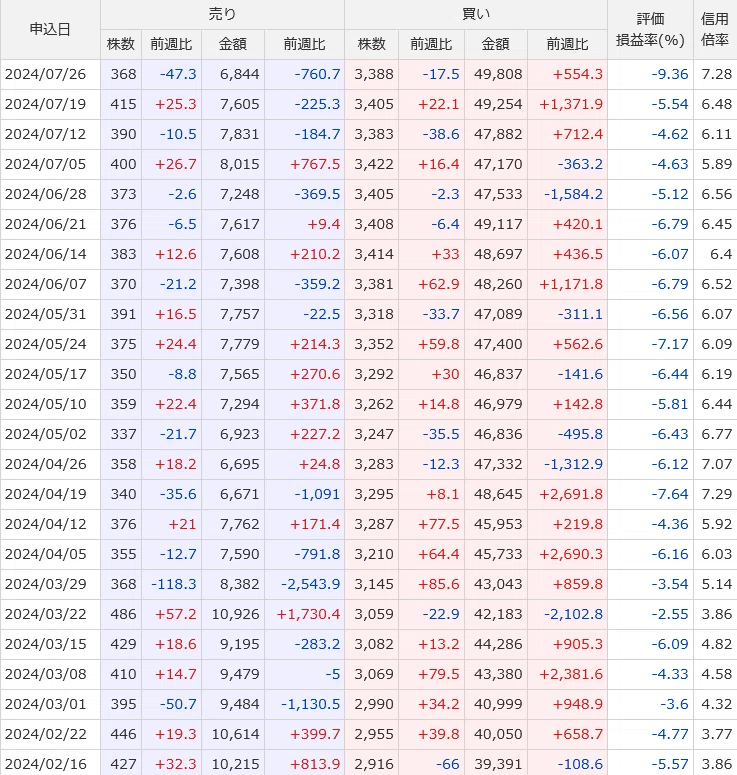The width and height of the screenshot is (737, 775).
Task: Select the buy amount 48,645 cell
Action: (x=496, y=494)
